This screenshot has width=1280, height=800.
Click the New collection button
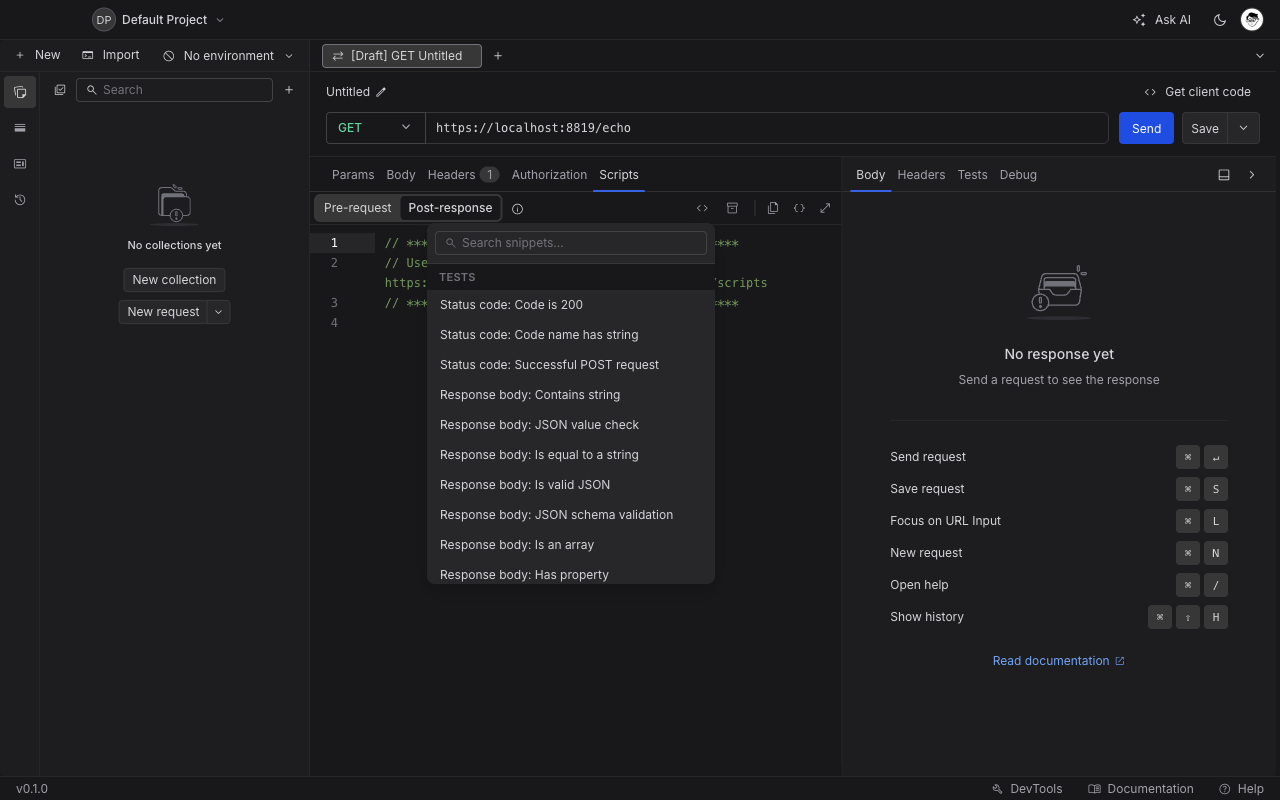click(x=174, y=280)
